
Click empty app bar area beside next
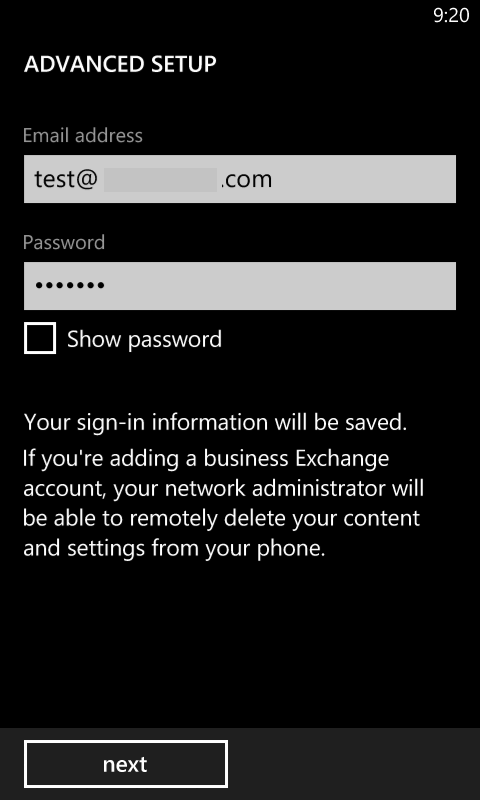coord(352,764)
